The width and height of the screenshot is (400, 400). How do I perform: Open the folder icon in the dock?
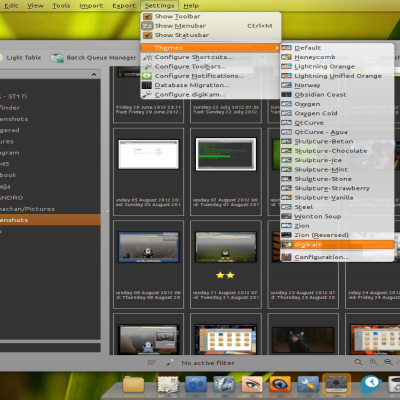pos(133,384)
